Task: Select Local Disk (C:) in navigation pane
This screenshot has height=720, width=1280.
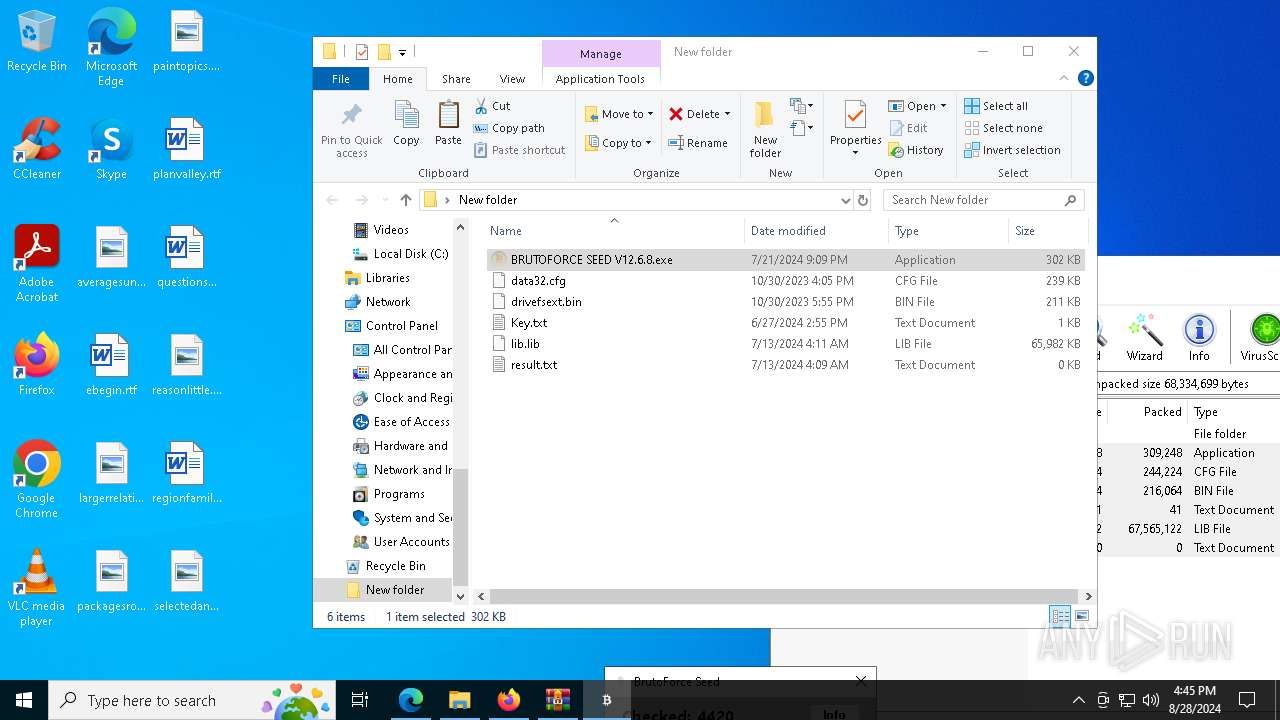Action: click(x=400, y=254)
